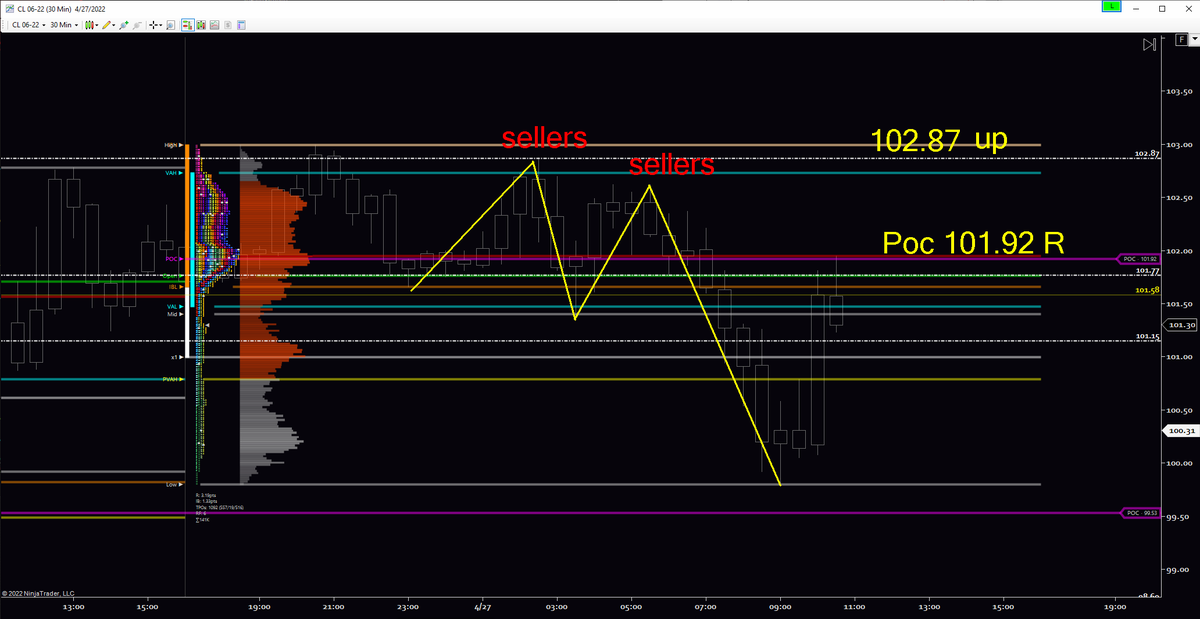Select the '102.87 up' yellow annotation

[939, 140]
